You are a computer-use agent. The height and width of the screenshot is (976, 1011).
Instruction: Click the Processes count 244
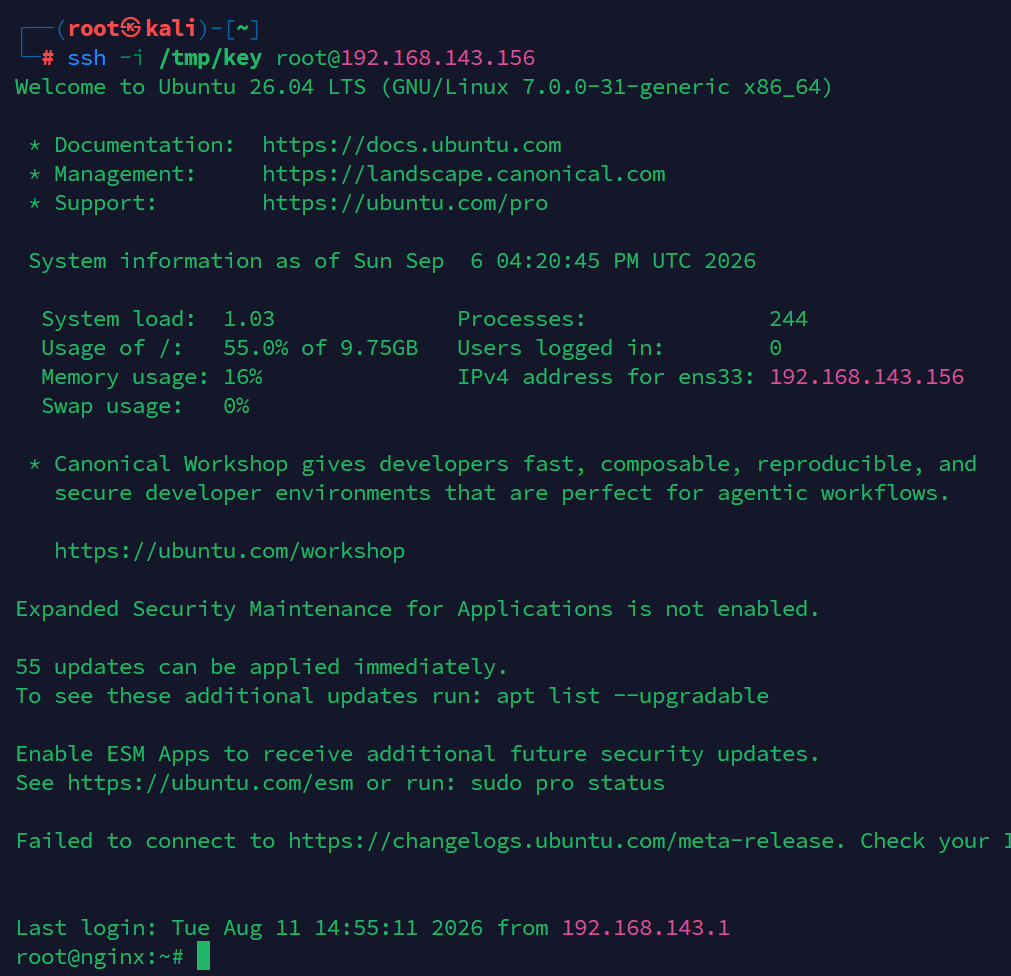coord(789,319)
